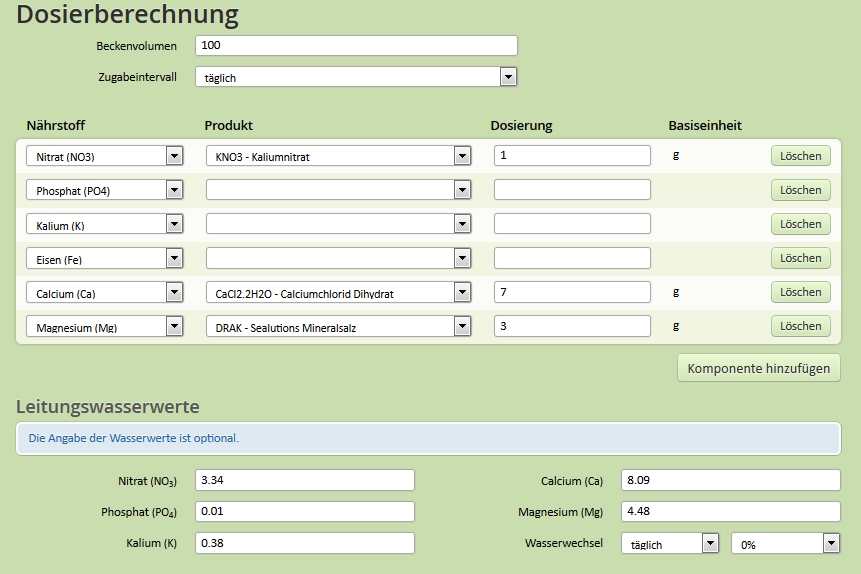Screen dimensions: 861x574
Task: Open the Zugabeintervall dropdown showing täglich
Action: 356,77
